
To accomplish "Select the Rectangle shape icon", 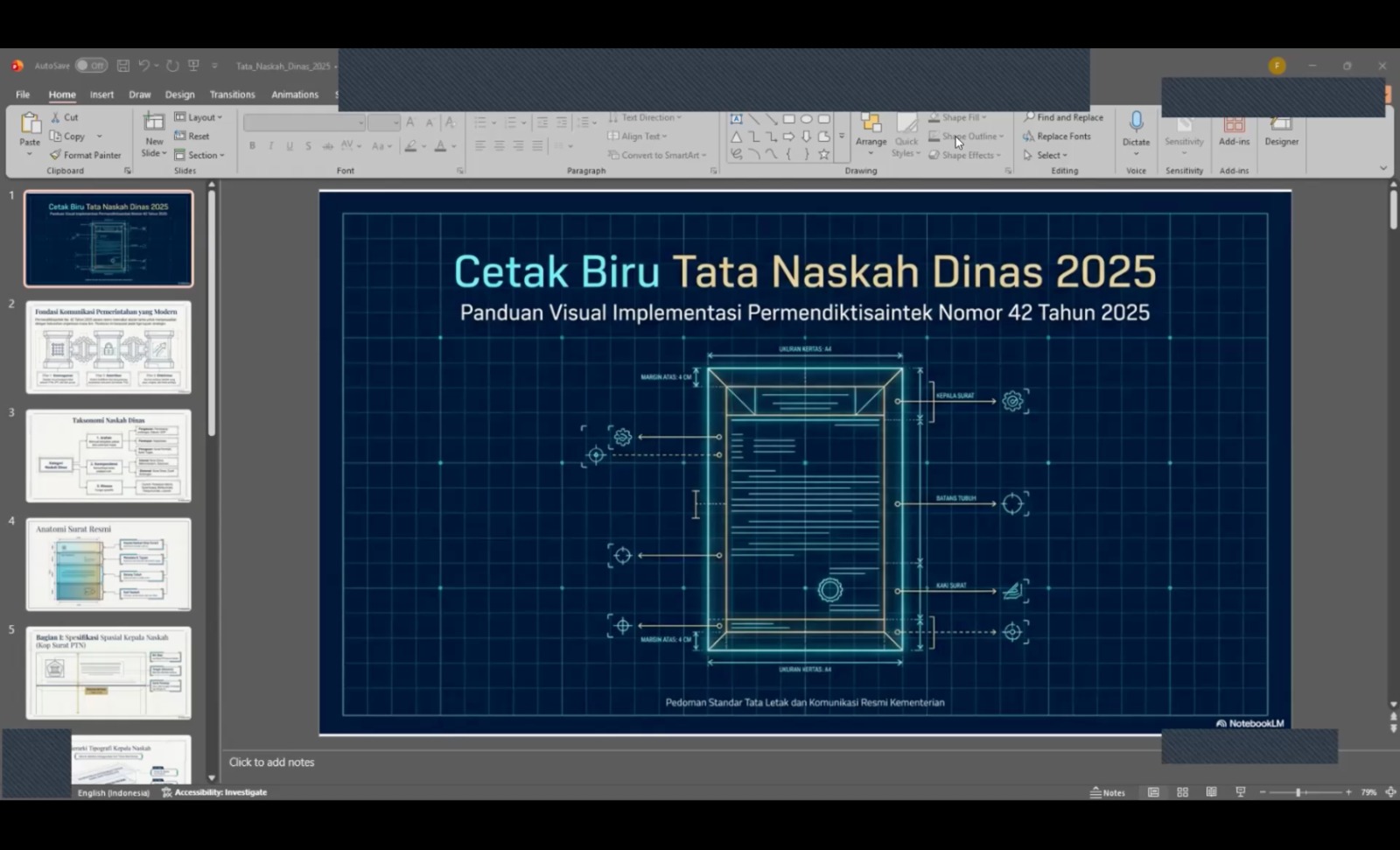I will (788, 119).
